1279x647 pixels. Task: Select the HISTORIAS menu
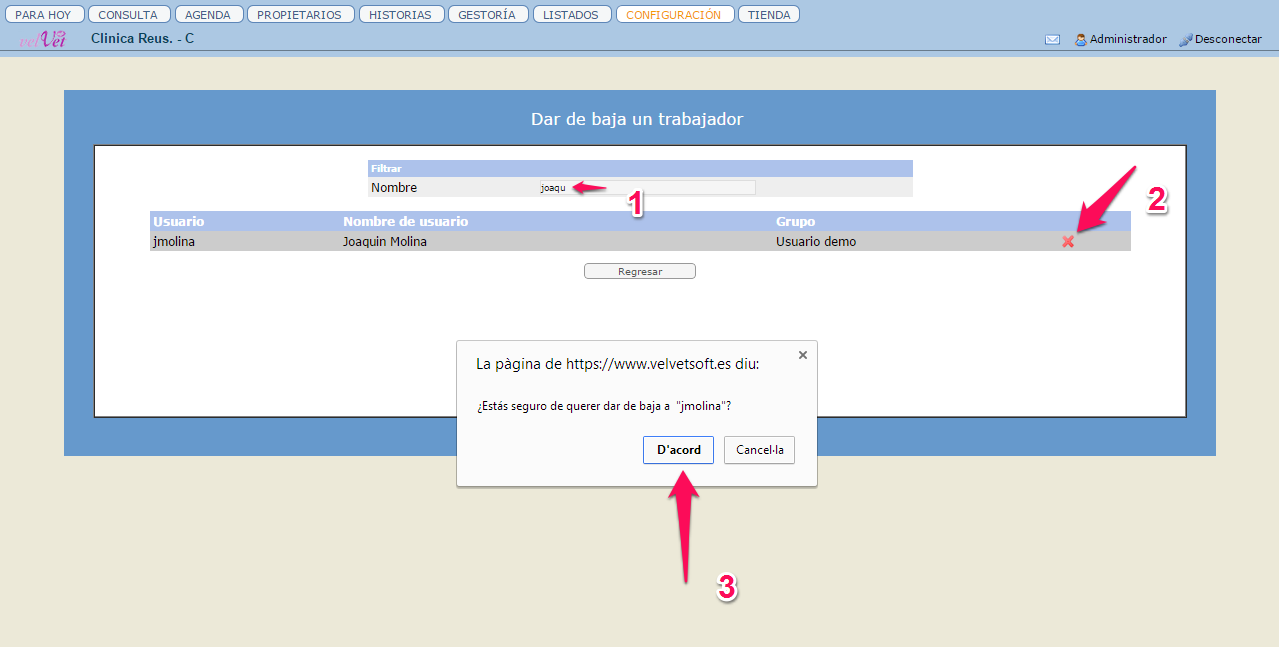click(400, 15)
